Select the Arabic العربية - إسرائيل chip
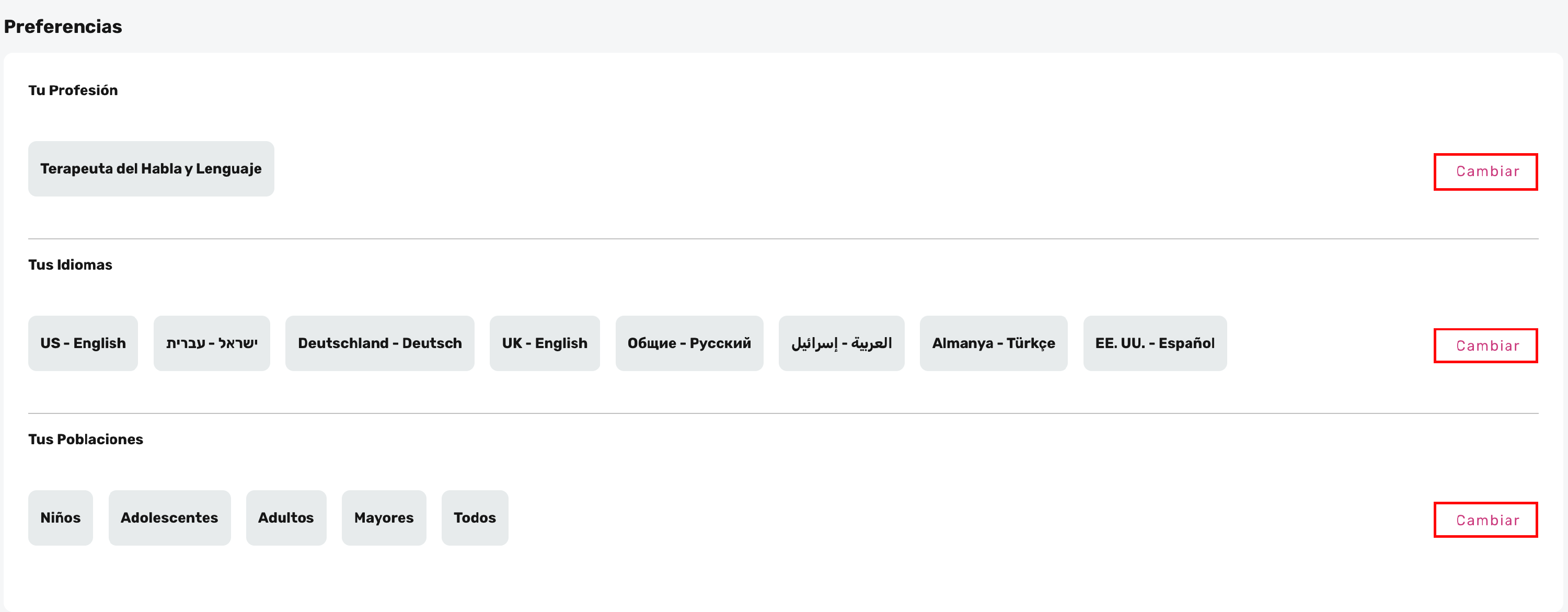The image size is (1568, 612). [x=841, y=343]
